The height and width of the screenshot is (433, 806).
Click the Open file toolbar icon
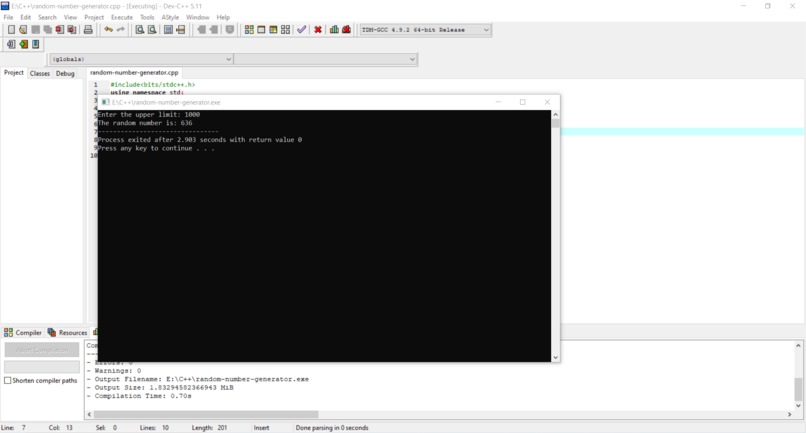click(x=23, y=30)
